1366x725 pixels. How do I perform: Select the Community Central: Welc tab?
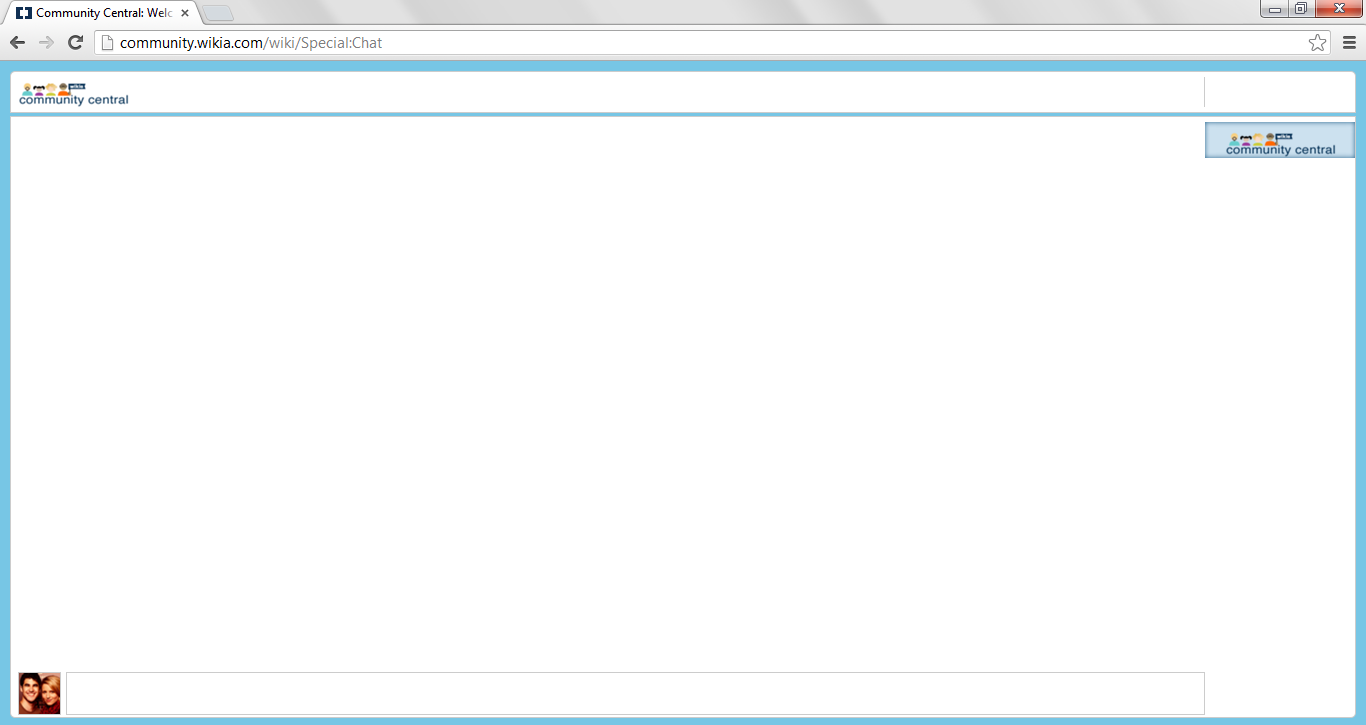click(103, 13)
